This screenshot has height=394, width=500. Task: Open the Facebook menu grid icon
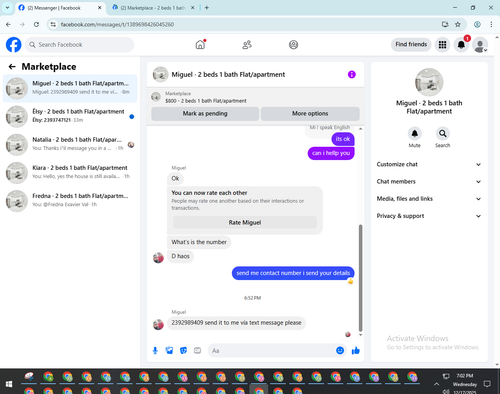pyautogui.click(x=442, y=45)
